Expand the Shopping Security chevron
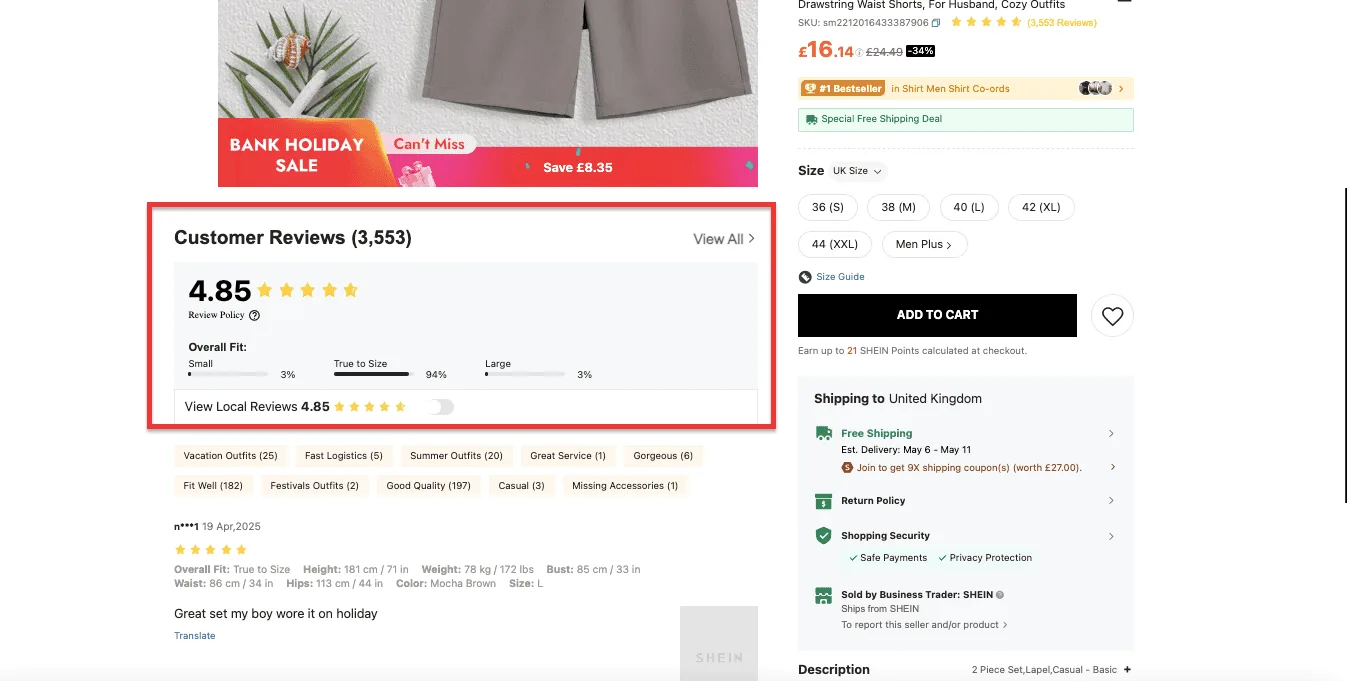The image size is (1347, 681). (x=1111, y=536)
